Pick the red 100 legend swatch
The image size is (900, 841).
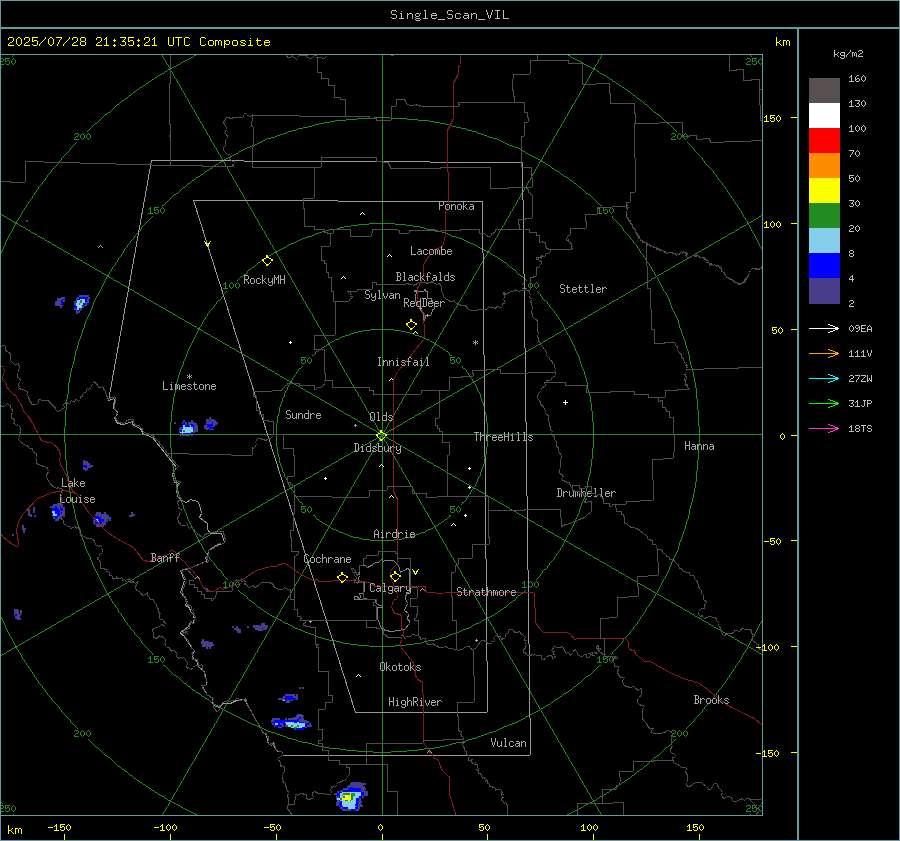click(824, 141)
